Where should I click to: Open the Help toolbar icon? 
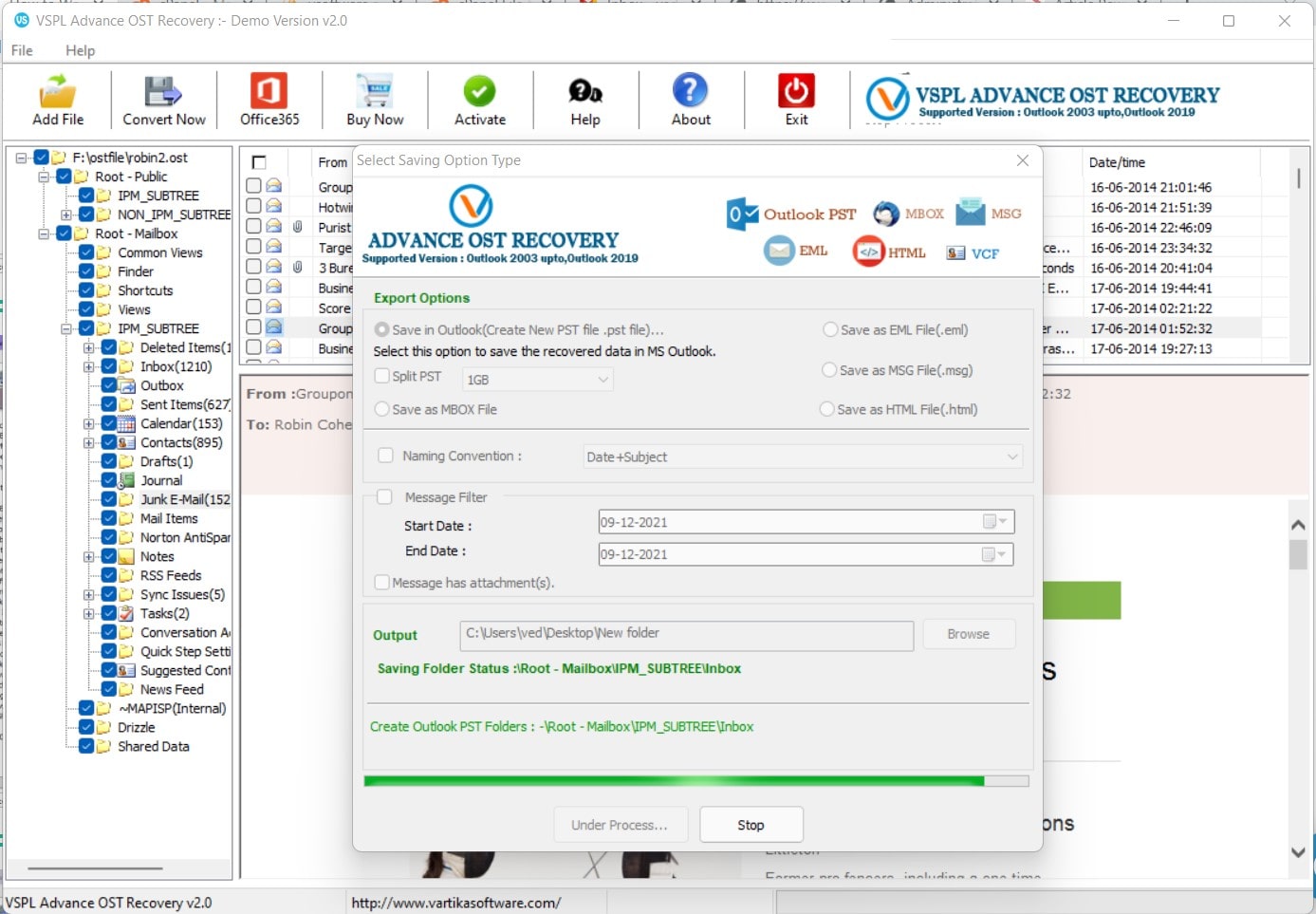tap(585, 92)
